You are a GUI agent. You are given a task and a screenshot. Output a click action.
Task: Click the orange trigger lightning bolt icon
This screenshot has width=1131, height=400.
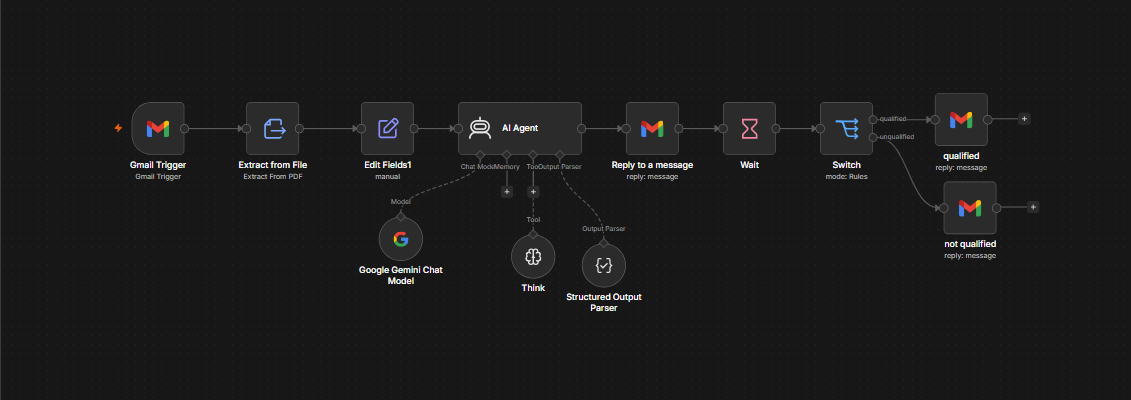click(x=119, y=128)
